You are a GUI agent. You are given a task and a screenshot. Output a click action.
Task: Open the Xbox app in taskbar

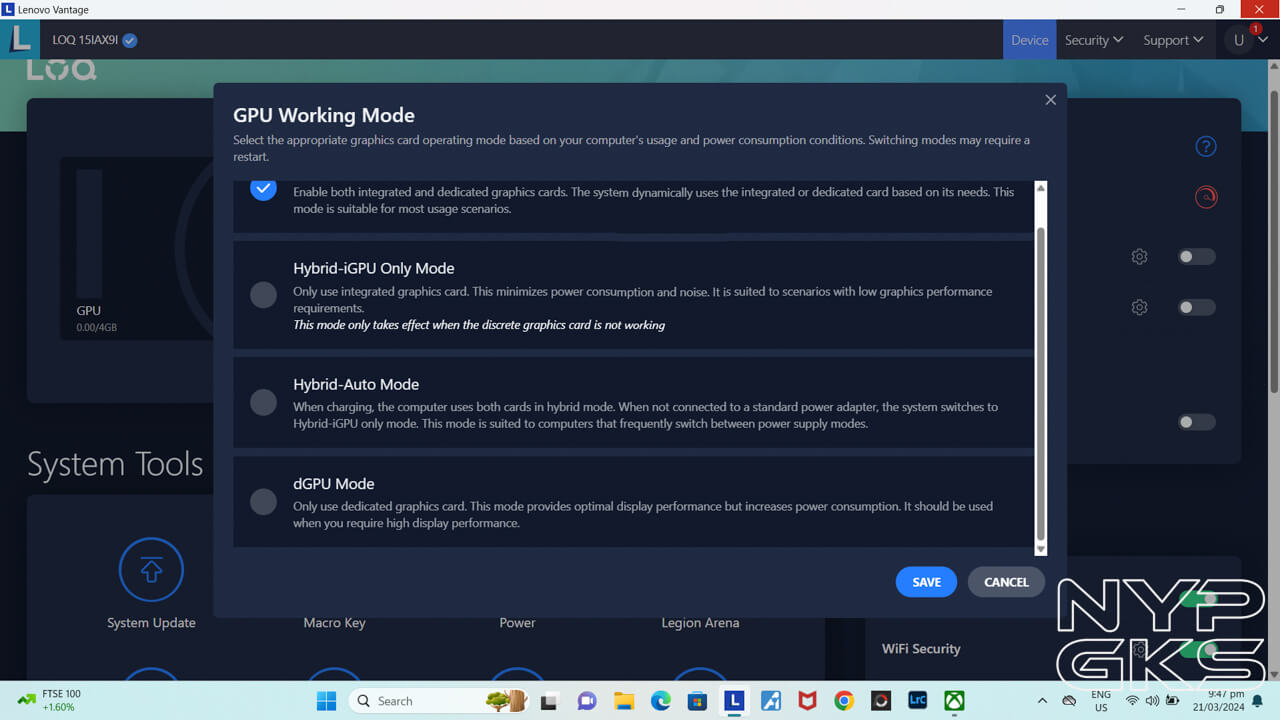955,701
